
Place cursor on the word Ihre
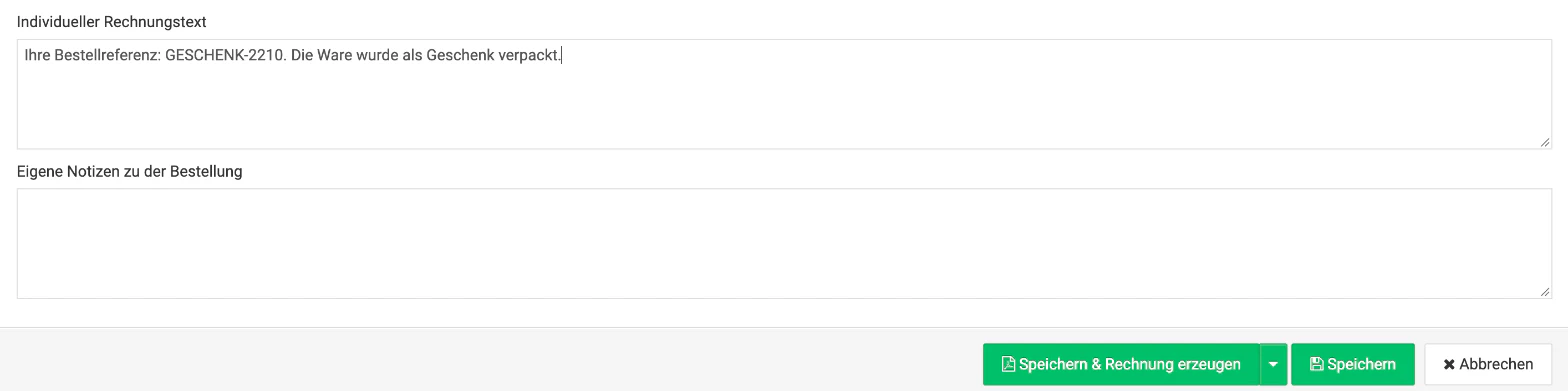pos(39,56)
